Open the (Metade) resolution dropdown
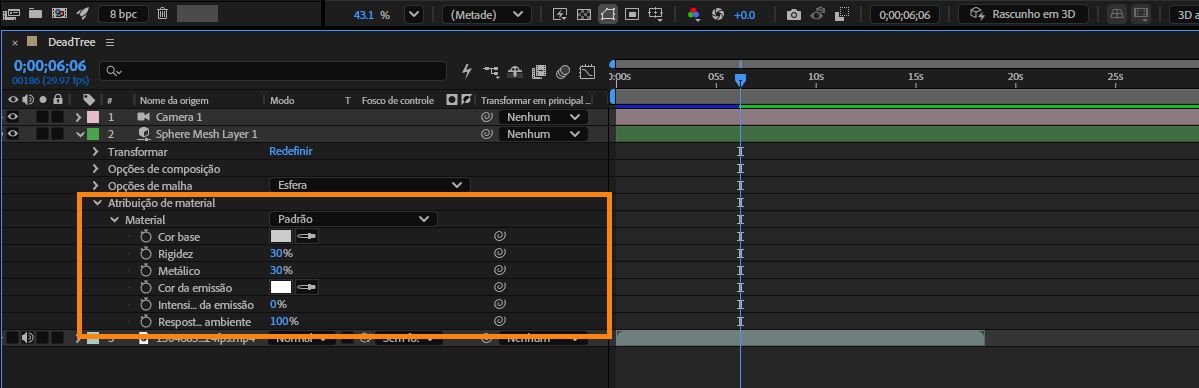The image size is (1199, 388). [x=487, y=15]
